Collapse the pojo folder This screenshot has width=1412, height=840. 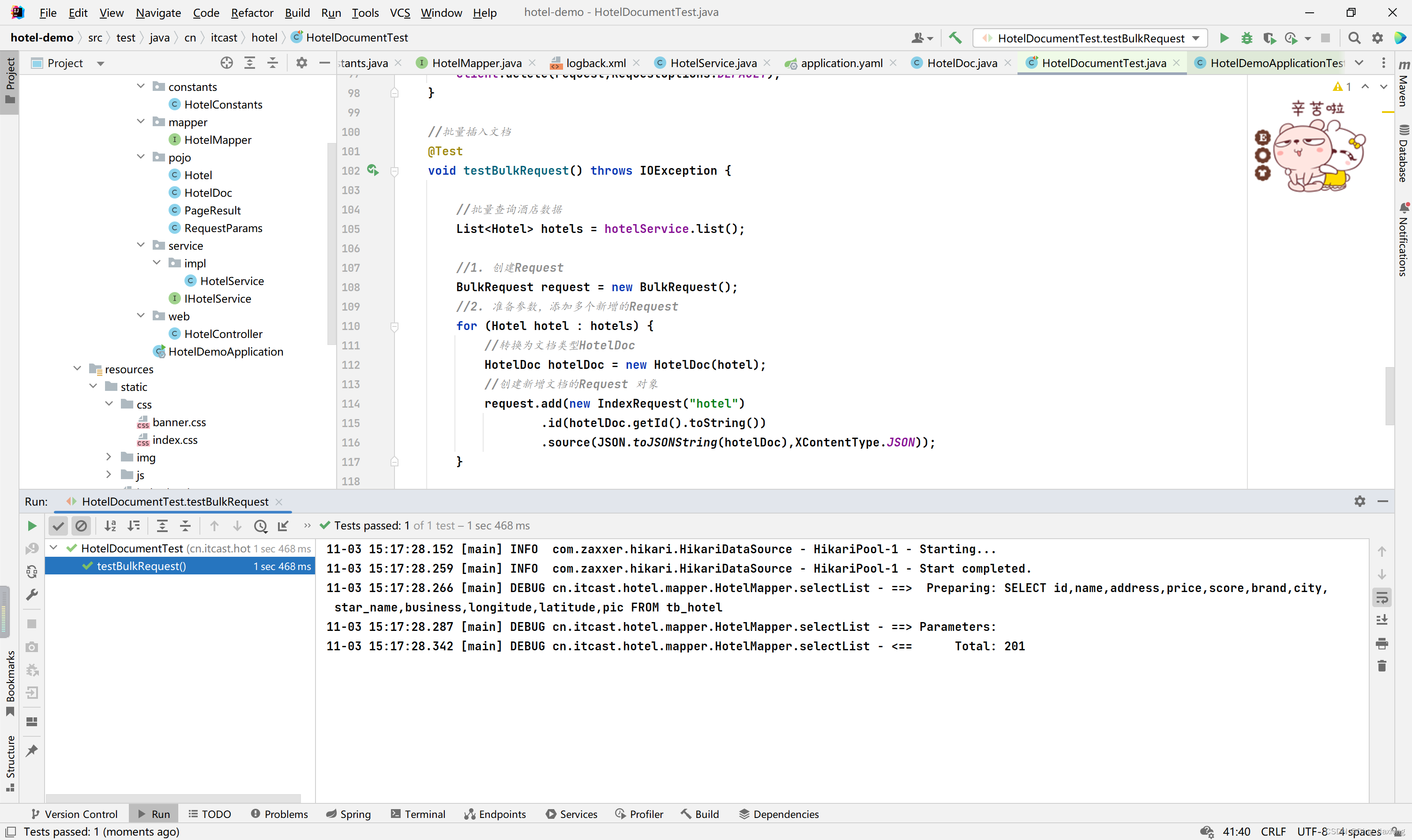pyautogui.click(x=141, y=157)
